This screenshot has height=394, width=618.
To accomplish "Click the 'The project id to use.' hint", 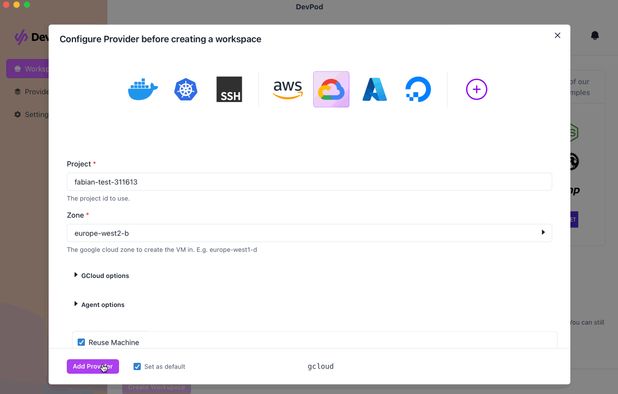I will (98, 198).
